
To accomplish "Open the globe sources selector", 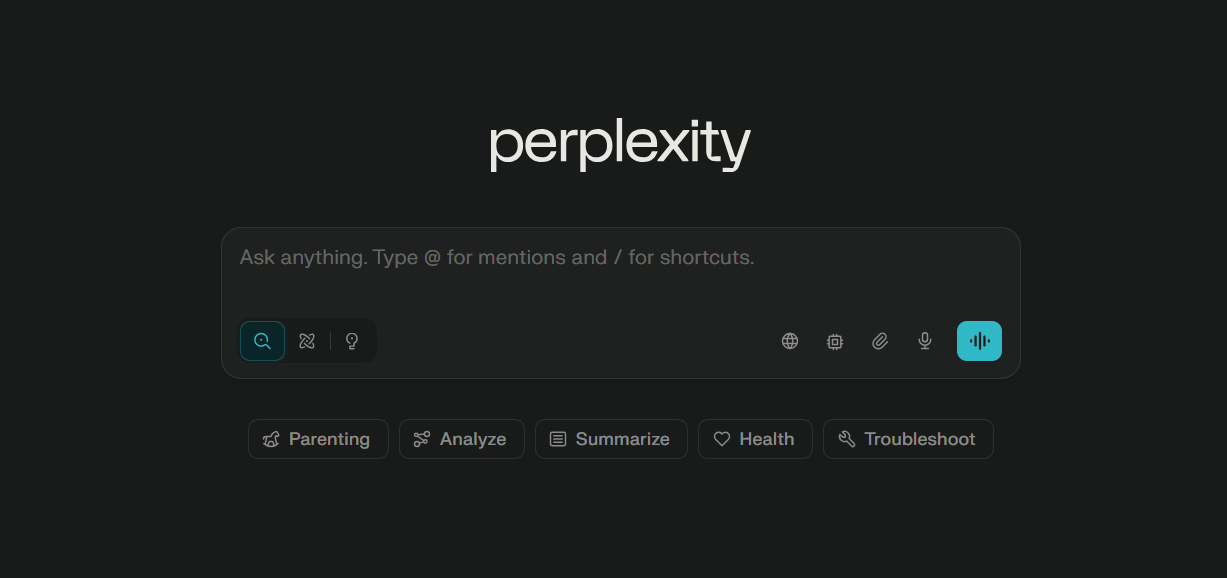I will [790, 341].
